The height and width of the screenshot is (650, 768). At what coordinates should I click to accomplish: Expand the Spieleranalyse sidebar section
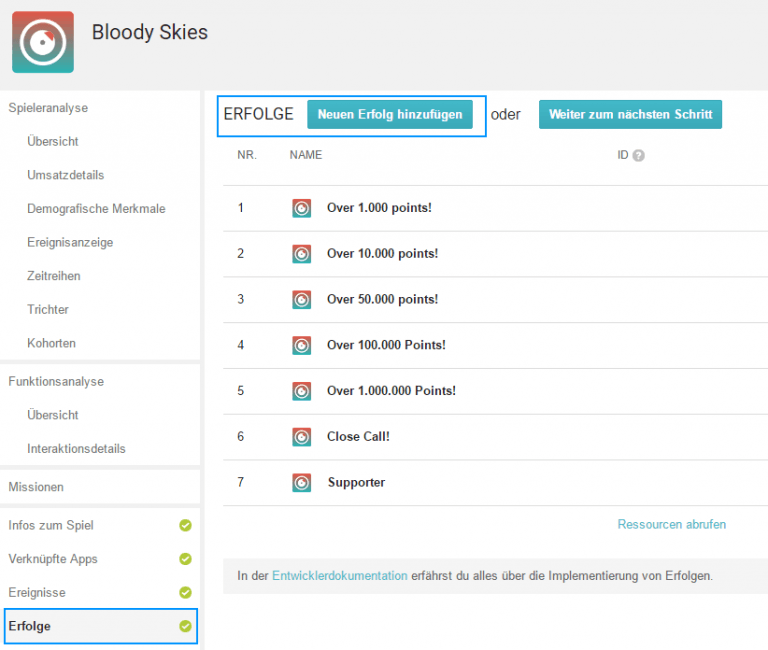[49, 107]
